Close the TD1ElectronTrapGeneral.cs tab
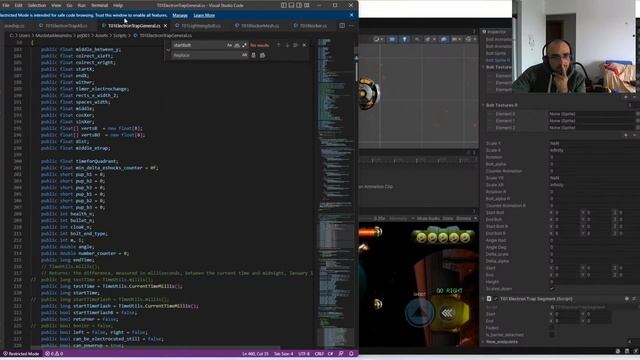The image size is (640, 360). pyautogui.click(x=165, y=26)
